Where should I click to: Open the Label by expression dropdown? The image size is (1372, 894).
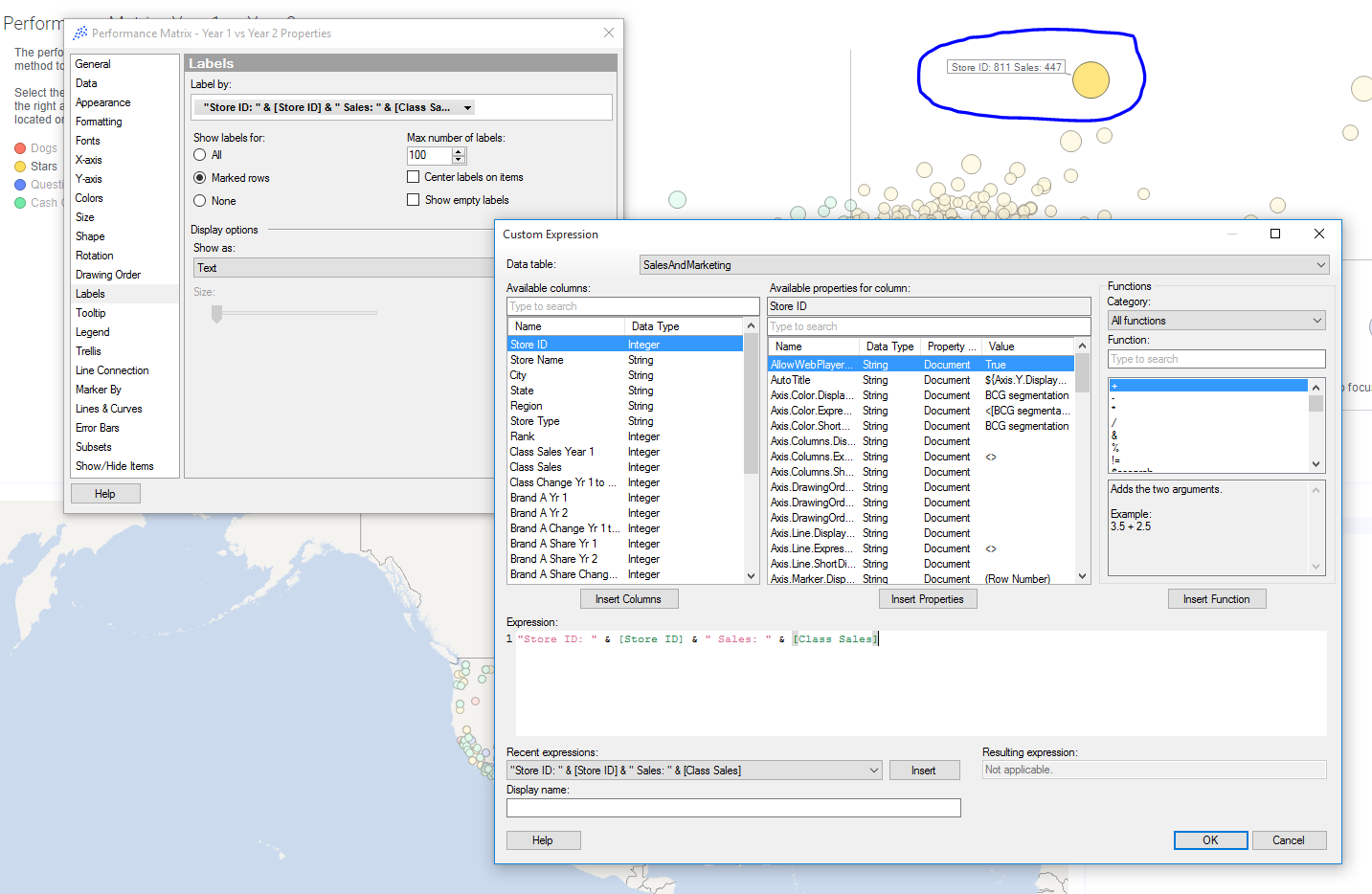(467, 108)
